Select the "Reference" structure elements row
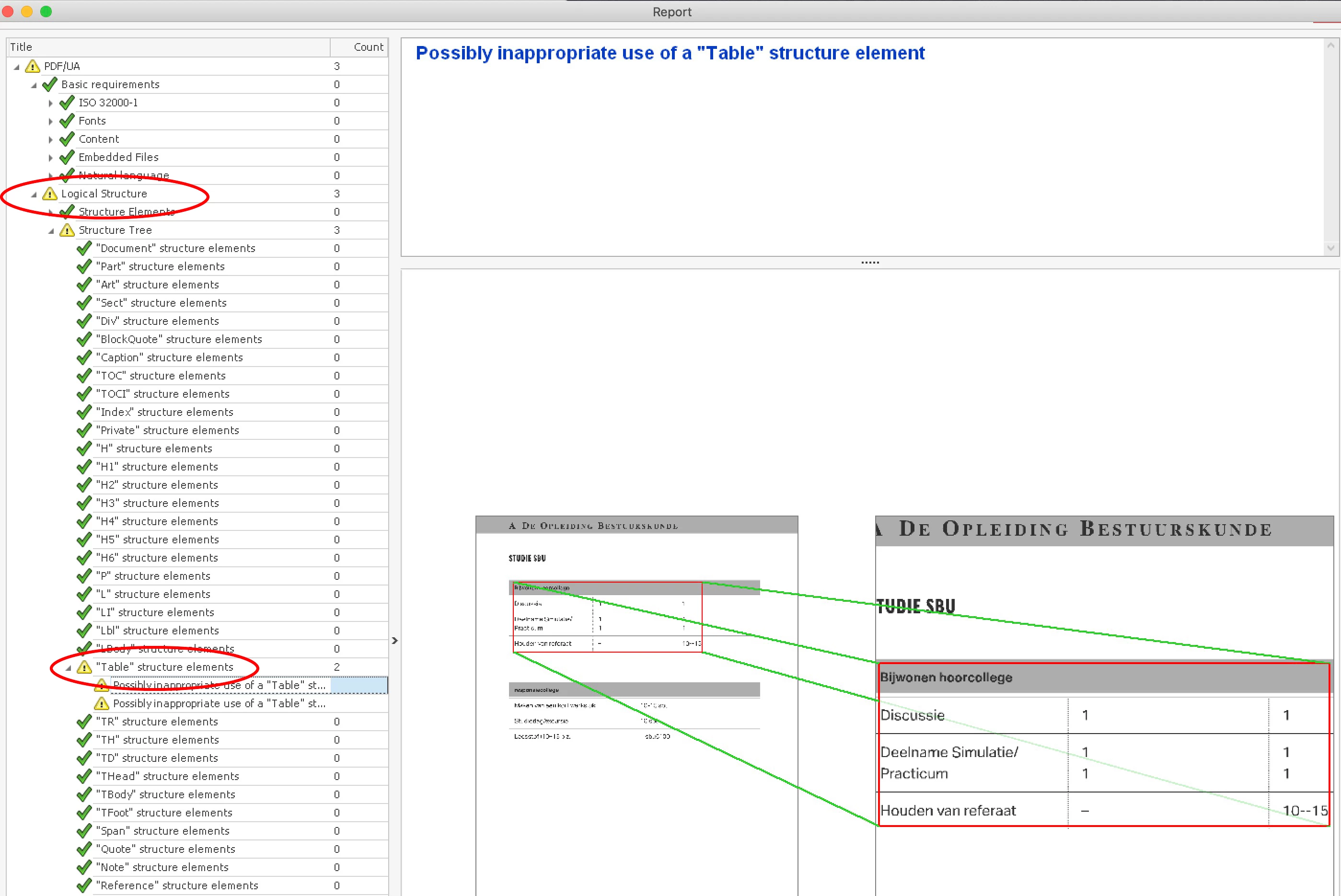 [177, 886]
